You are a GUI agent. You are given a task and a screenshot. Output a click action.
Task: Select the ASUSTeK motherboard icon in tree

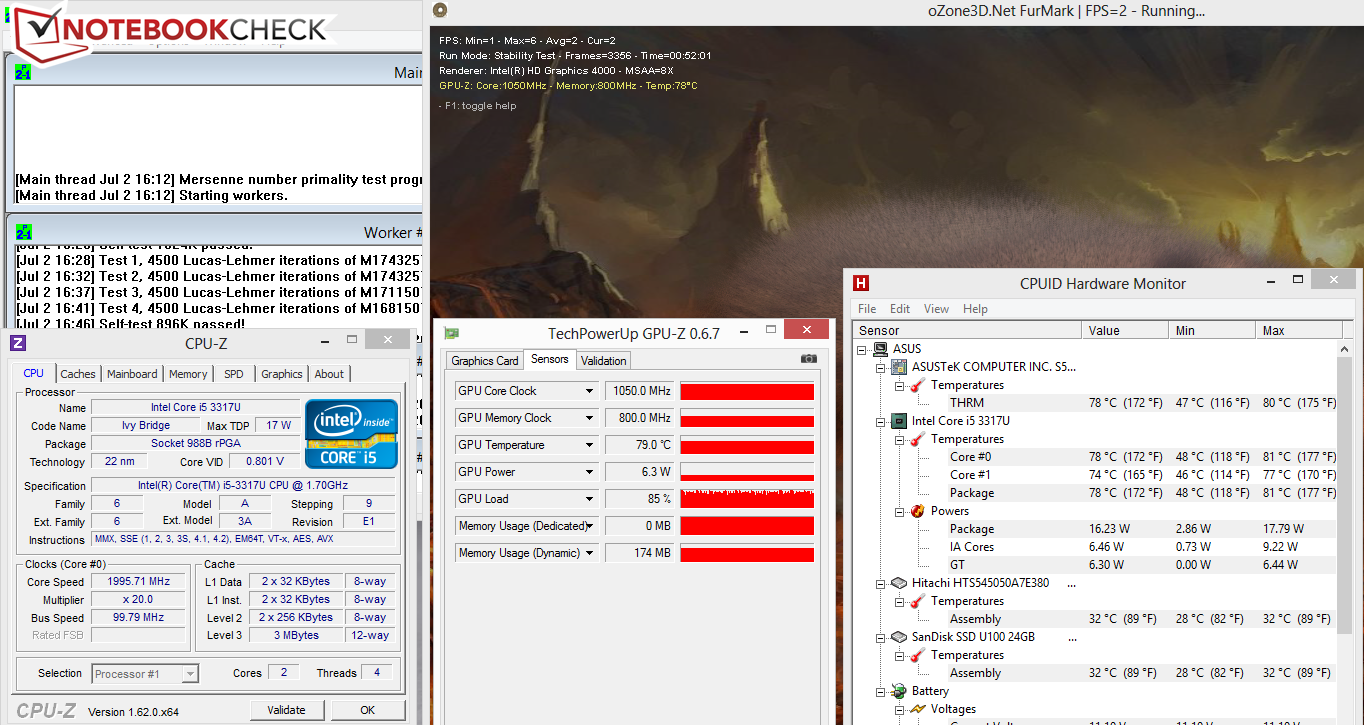coord(898,367)
